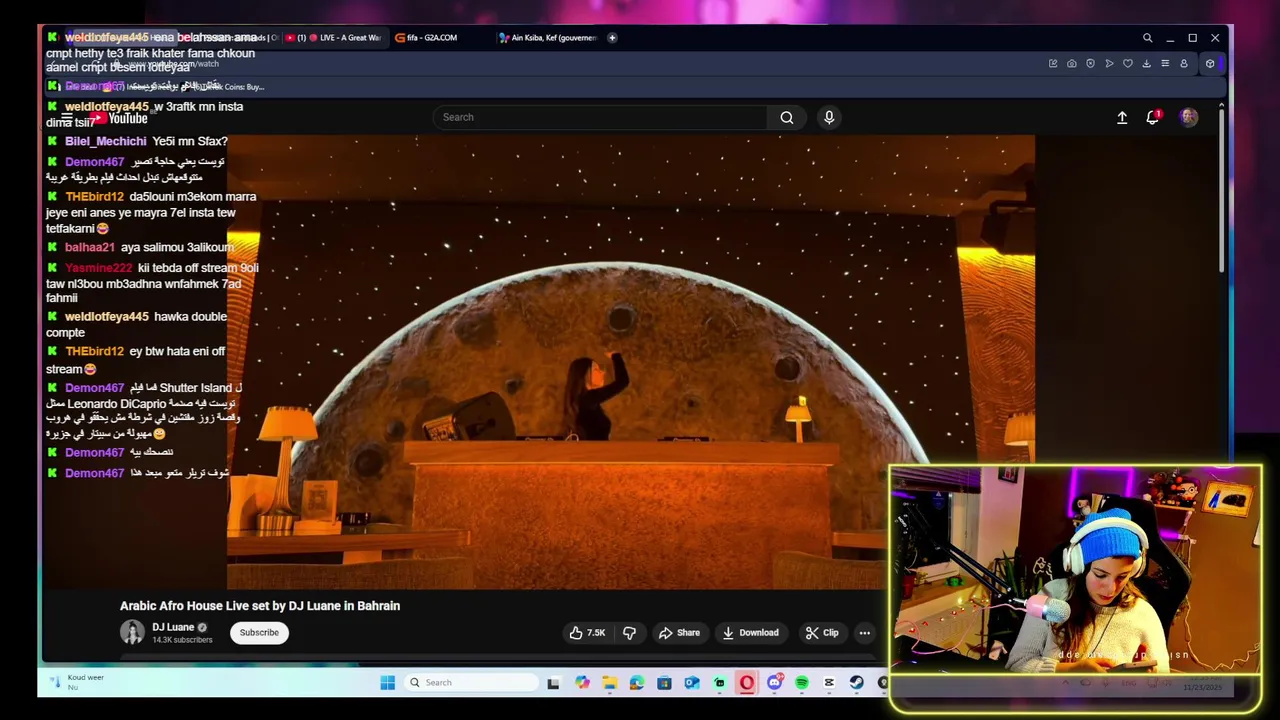Open DJ Luane channel avatar
Viewport: 1280px width, 720px height.
point(132,632)
